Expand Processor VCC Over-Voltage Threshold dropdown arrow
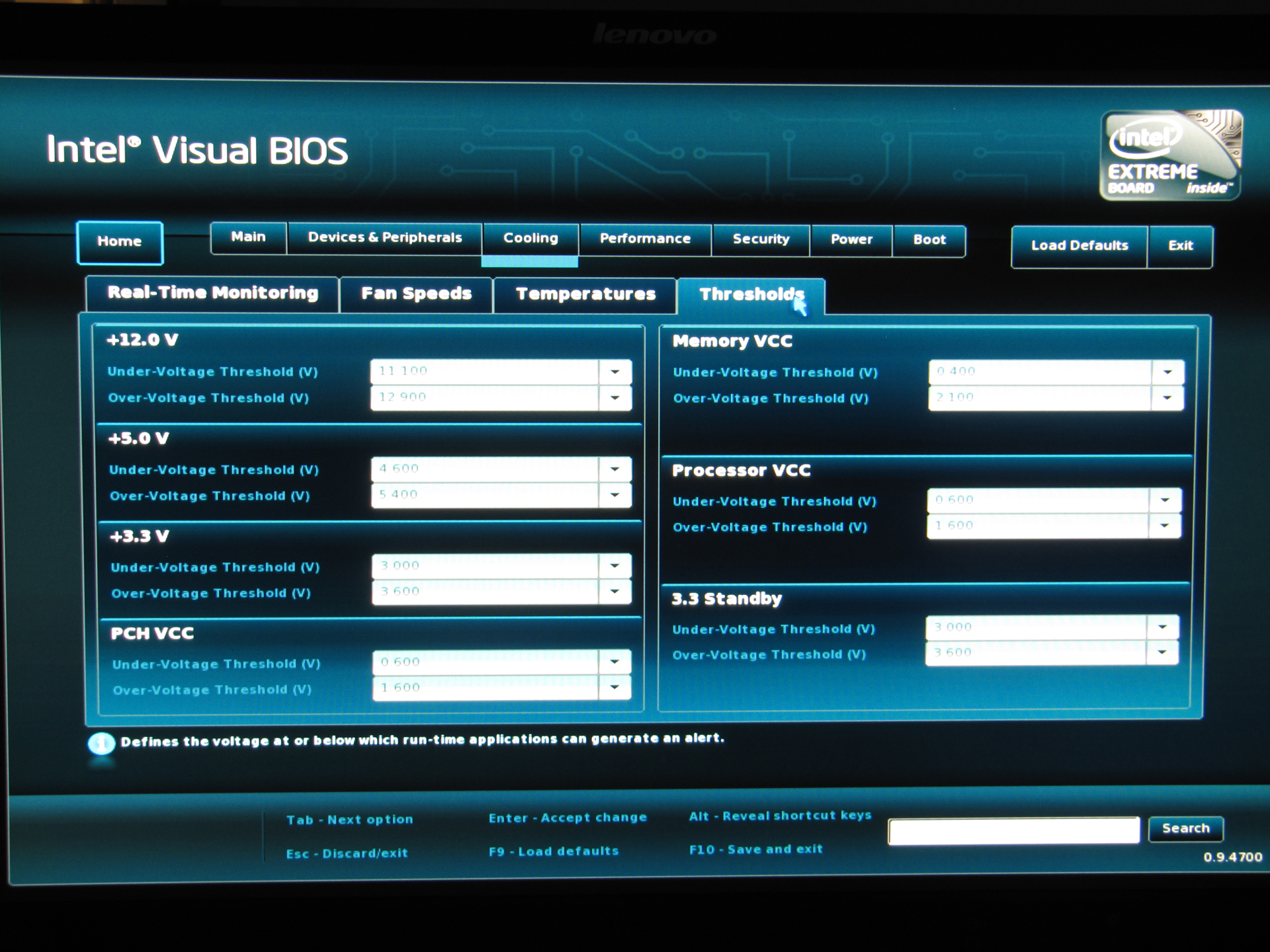The height and width of the screenshot is (952, 1270). click(x=1165, y=526)
